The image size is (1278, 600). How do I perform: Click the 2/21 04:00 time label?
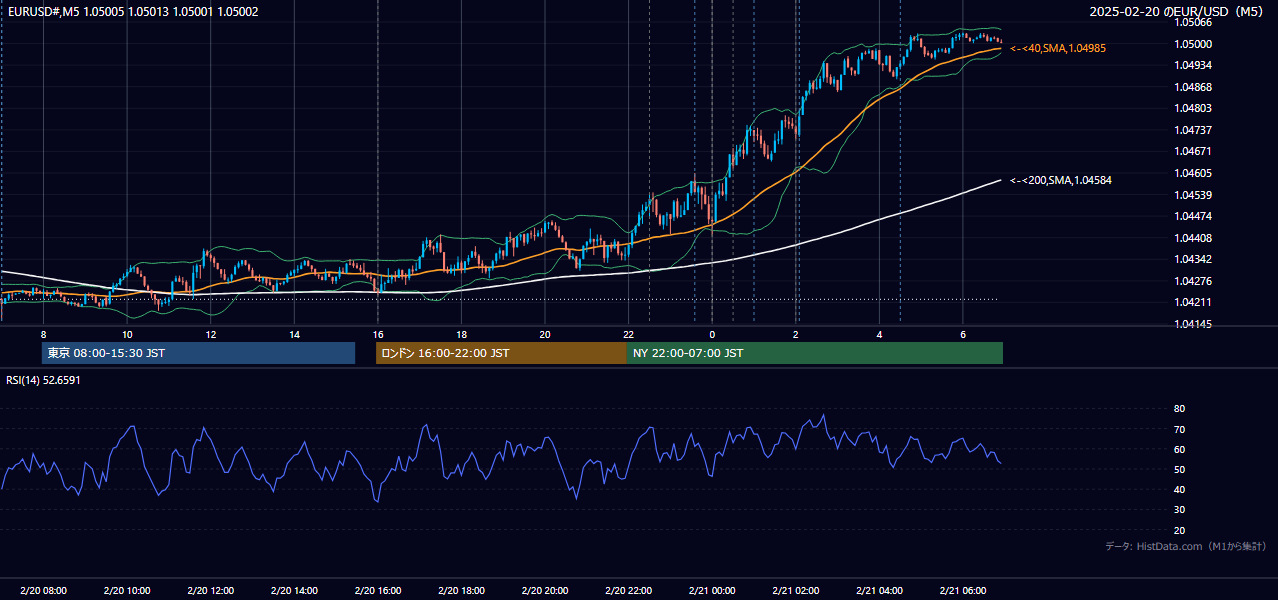[880, 590]
